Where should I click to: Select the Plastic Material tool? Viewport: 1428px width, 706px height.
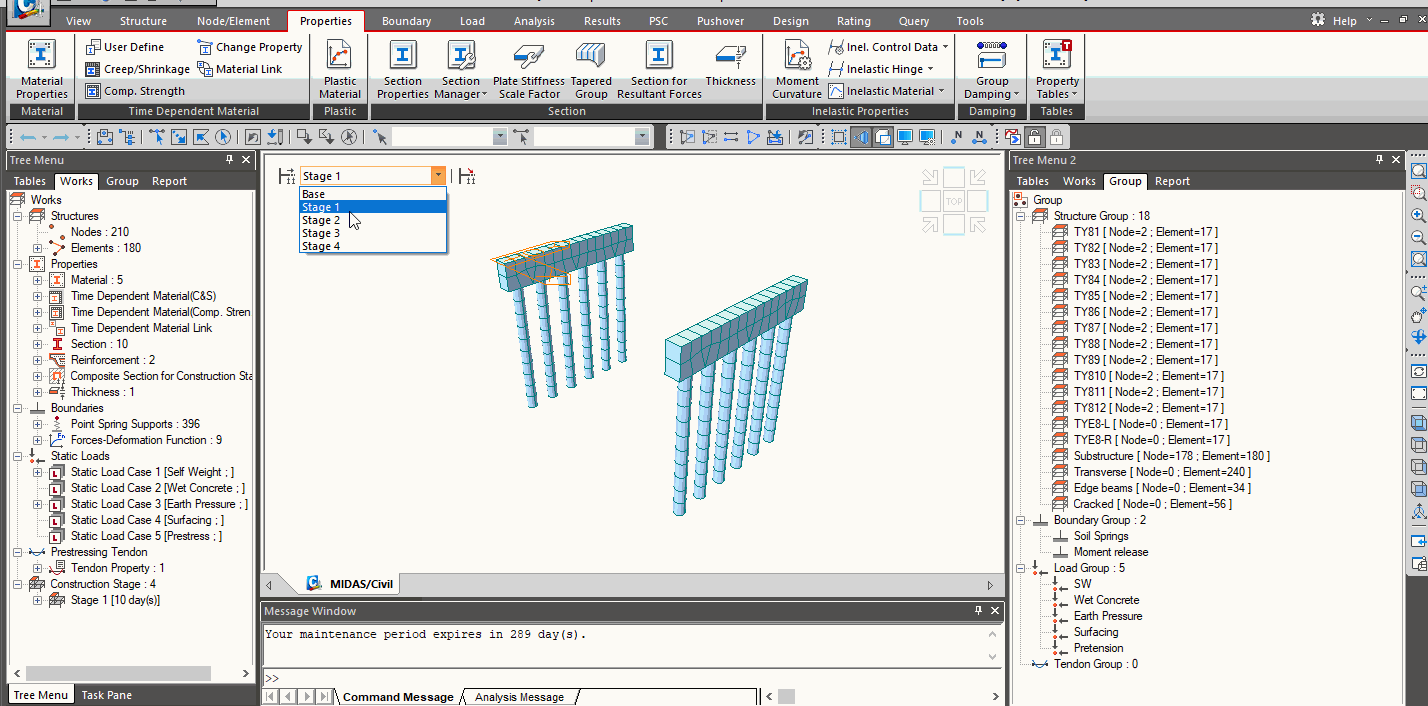[x=340, y=62]
